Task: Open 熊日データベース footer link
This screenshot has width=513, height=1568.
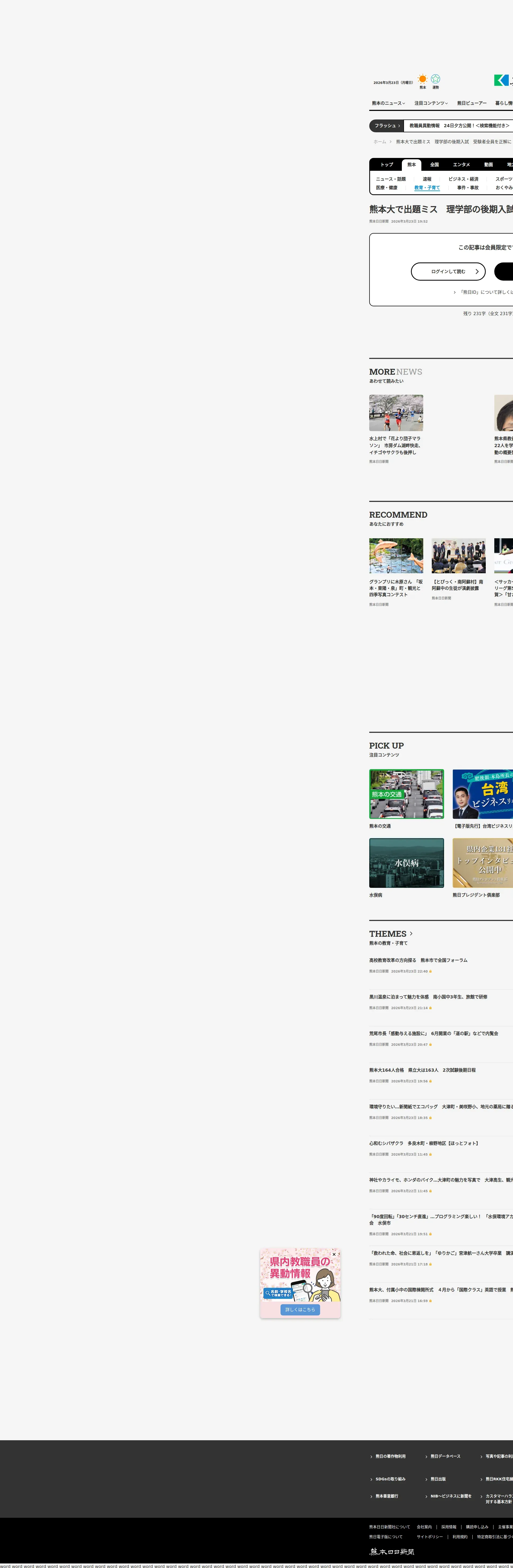Action: 445,1457
